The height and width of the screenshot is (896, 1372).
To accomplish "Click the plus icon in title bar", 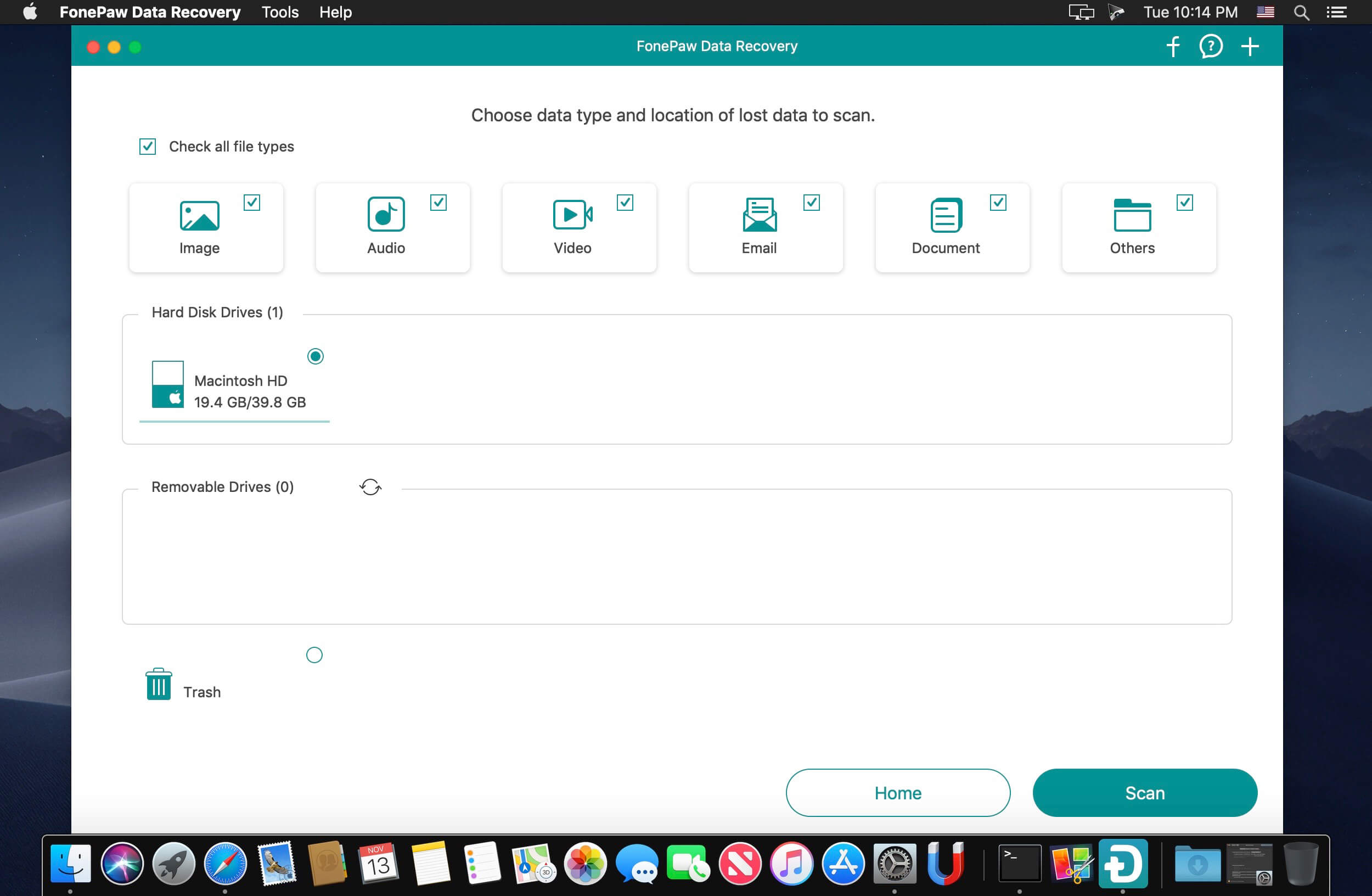I will [1249, 46].
